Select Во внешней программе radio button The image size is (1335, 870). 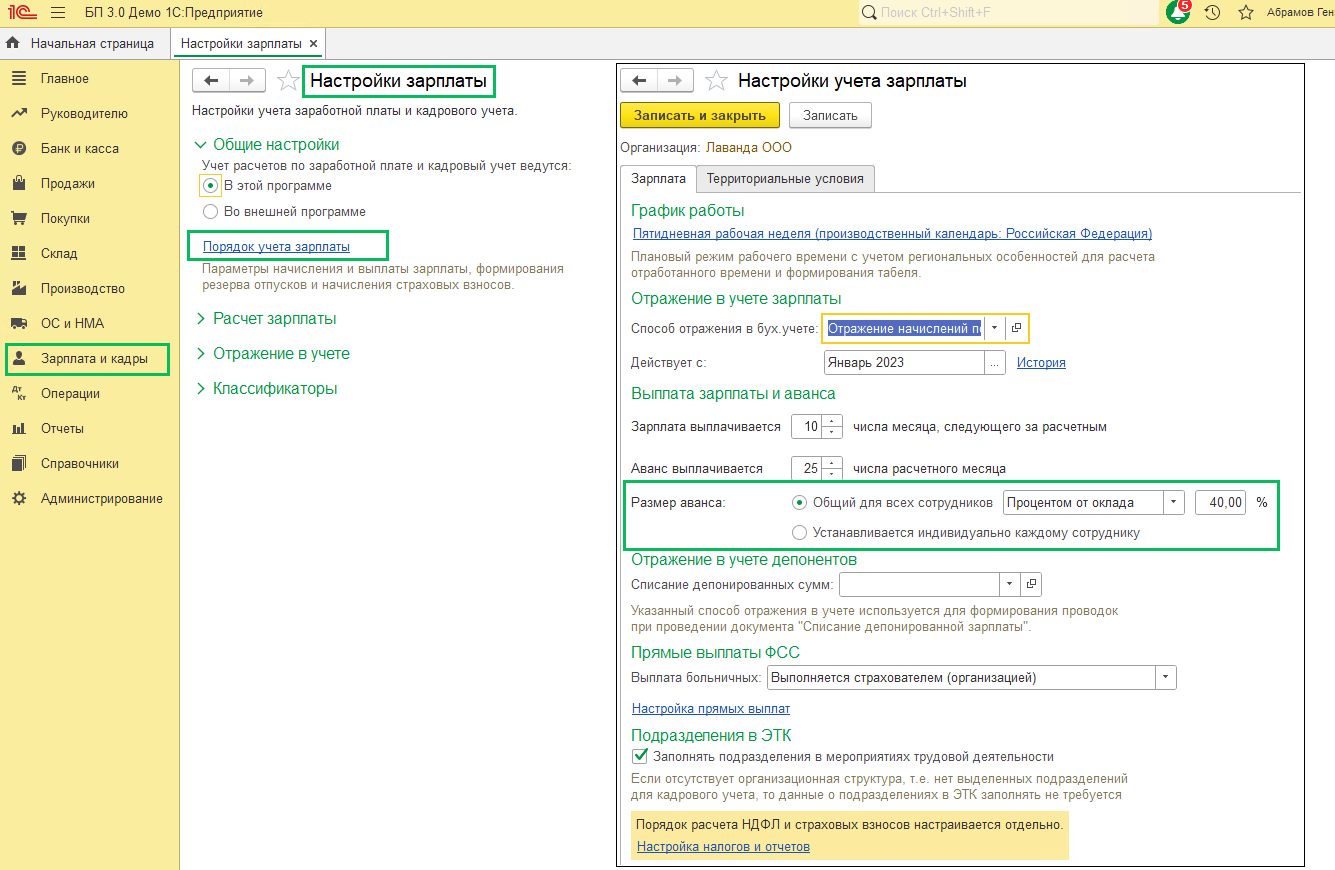(x=210, y=212)
